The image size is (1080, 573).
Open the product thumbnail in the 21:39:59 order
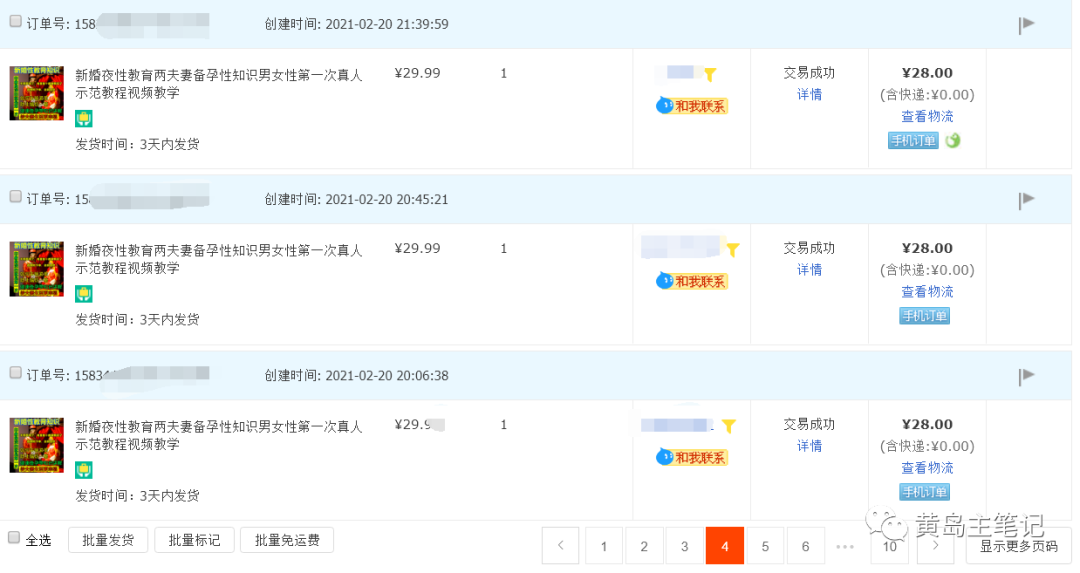(37, 93)
